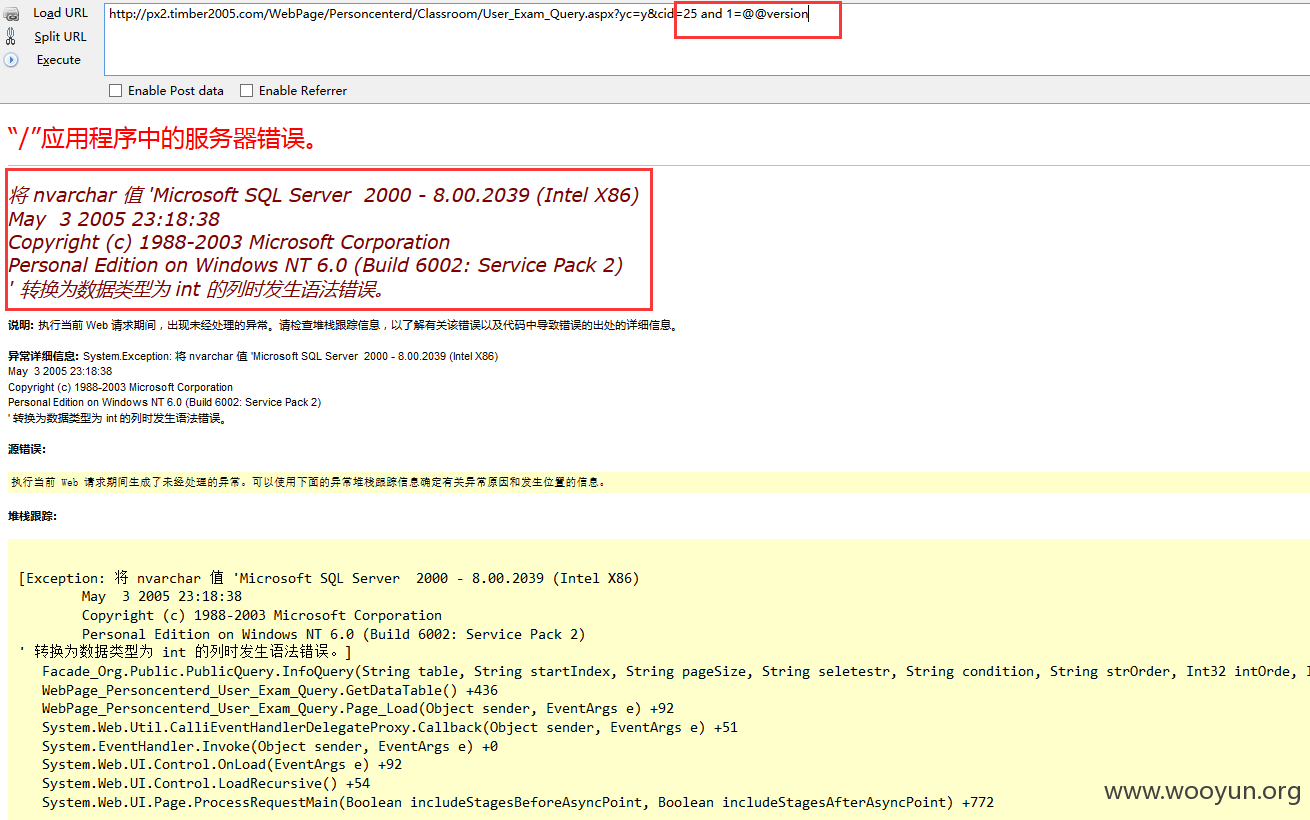1310x820 pixels.
Task: Click the Facade_Org.Public.PublicQuery.InfoQuery trace line
Action: pyautogui.click(x=675, y=672)
